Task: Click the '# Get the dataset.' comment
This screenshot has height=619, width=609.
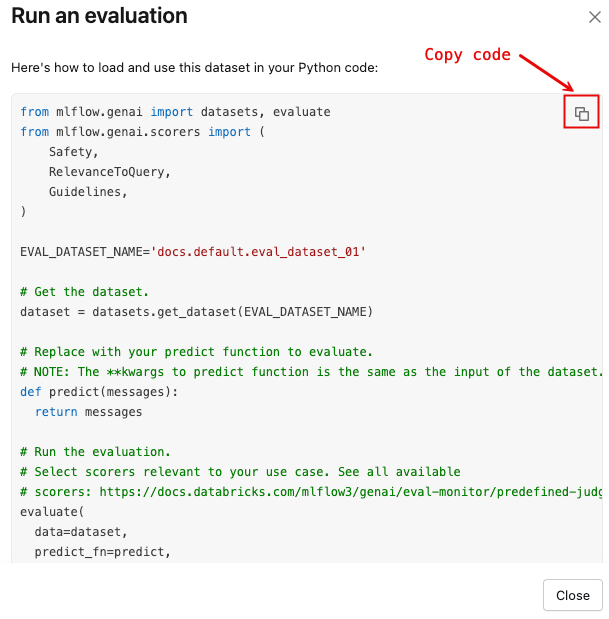Action: click(x=84, y=292)
